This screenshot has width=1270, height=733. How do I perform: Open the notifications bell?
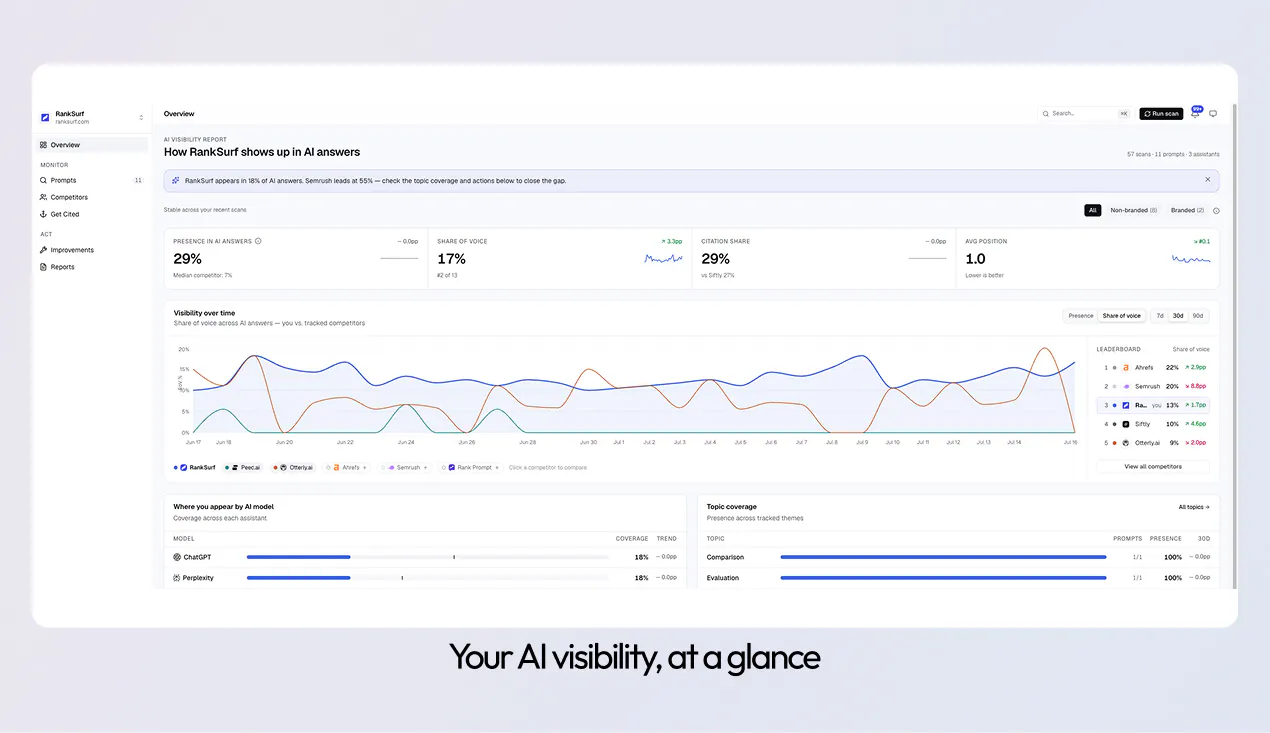(1195, 114)
